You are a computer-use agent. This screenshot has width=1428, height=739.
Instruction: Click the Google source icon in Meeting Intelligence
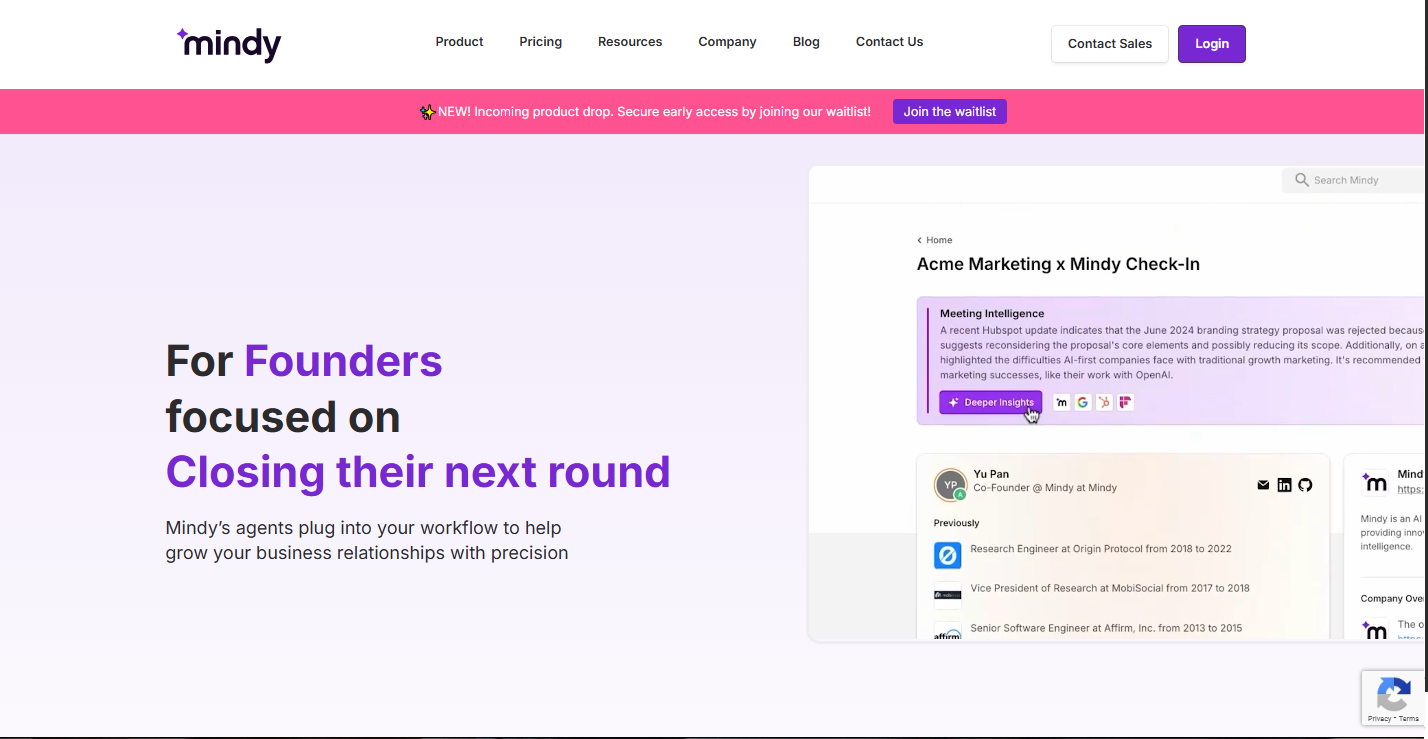click(1083, 402)
